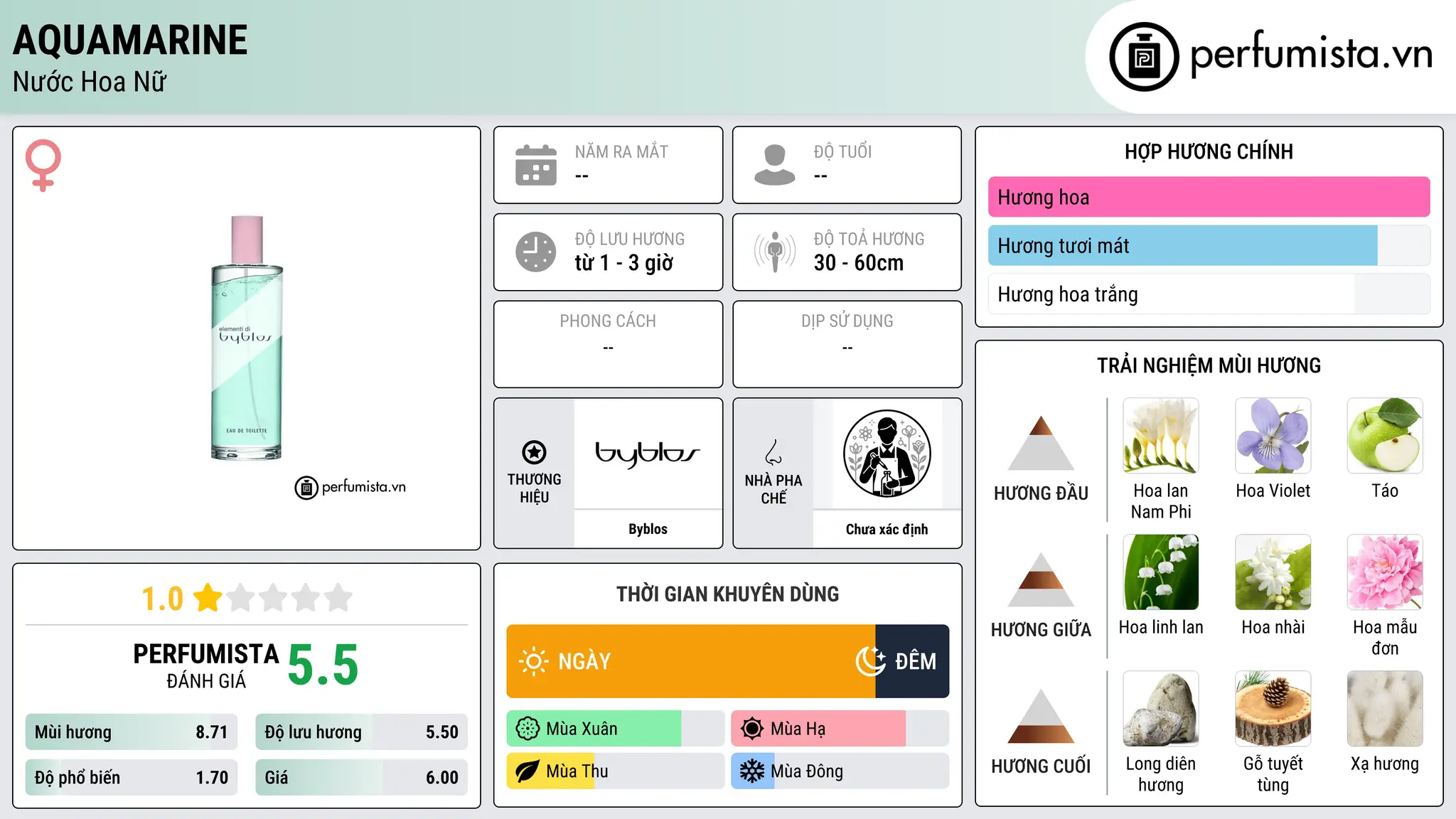Open the Hoa nhài jasmine image

coord(1273,572)
